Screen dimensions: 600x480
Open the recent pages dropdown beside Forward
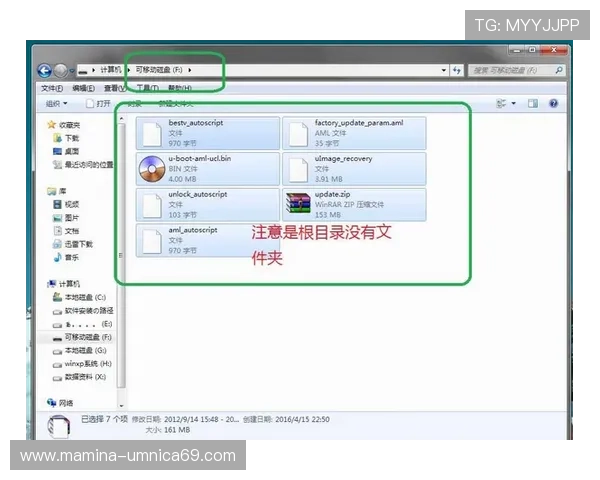click(72, 70)
